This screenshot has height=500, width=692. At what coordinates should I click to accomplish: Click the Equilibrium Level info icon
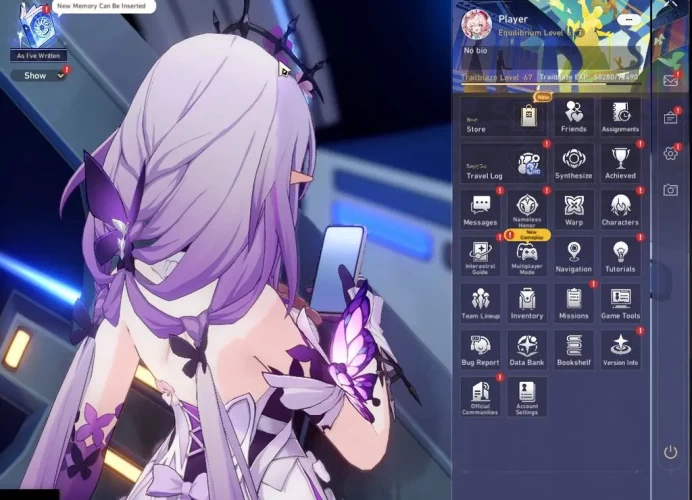[x=580, y=33]
